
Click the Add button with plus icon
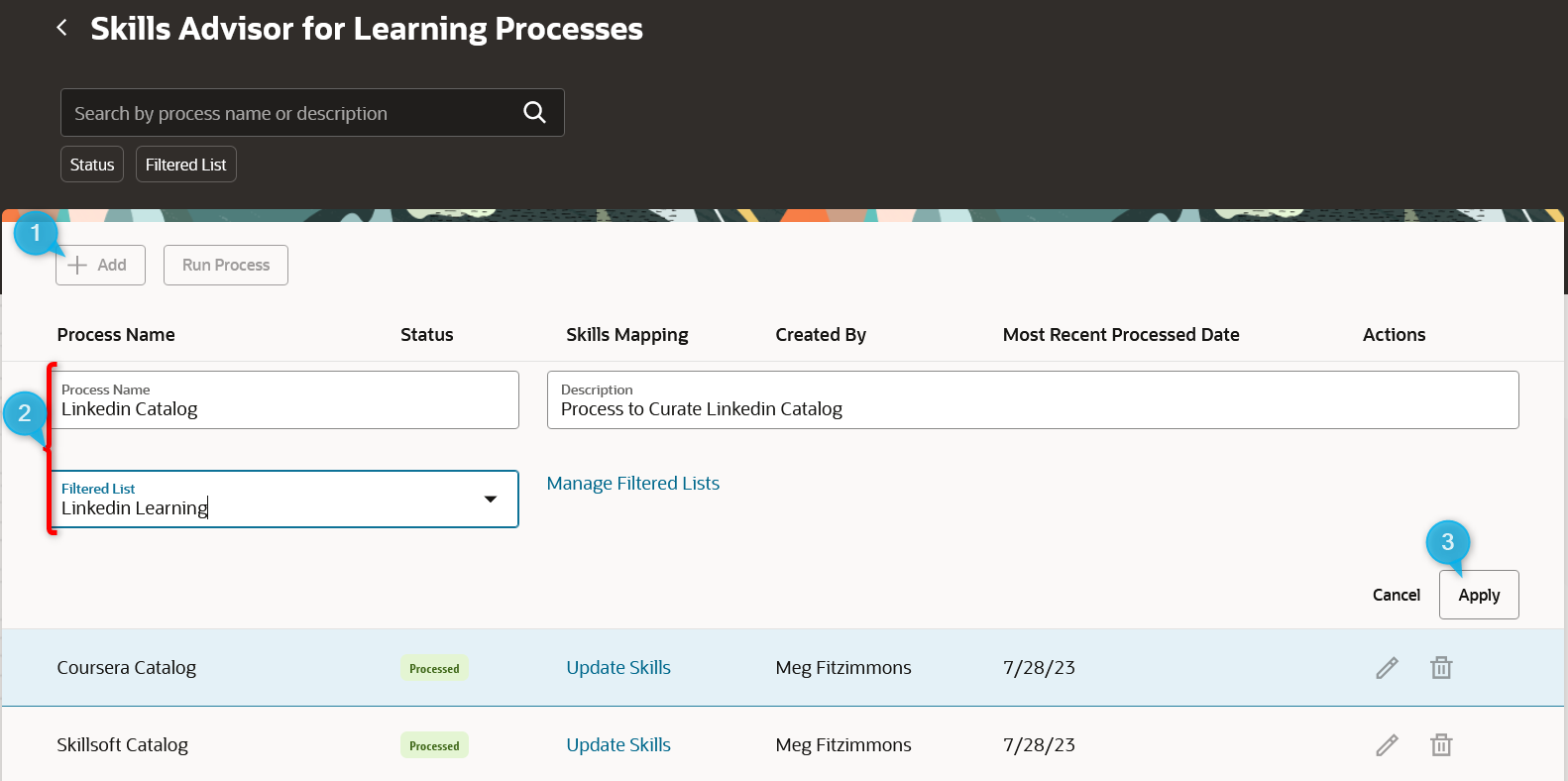[x=100, y=266]
